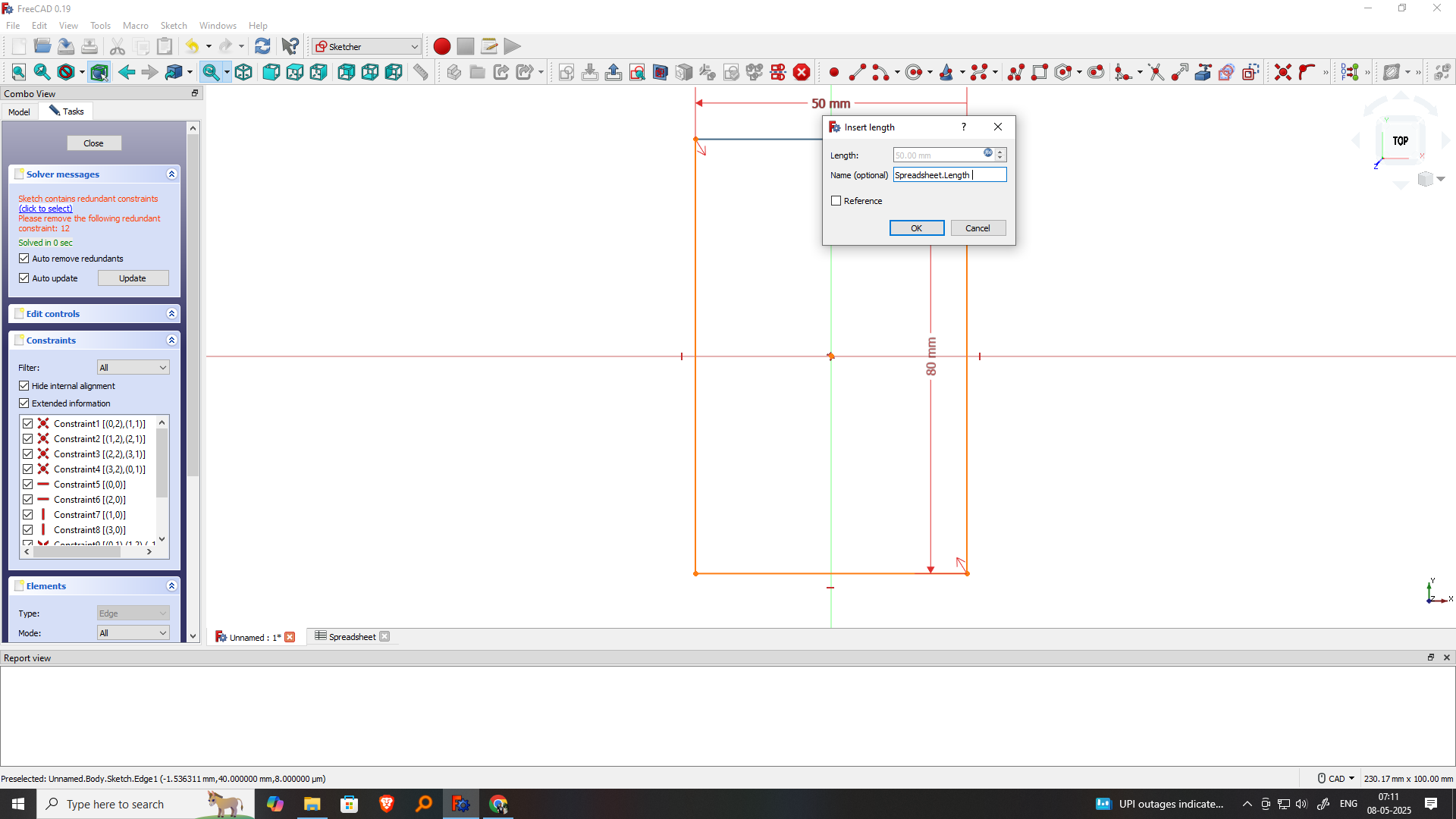Uncheck Constraint5 in constraints list
The width and height of the screenshot is (1456, 819).
click(x=28, y=485)
